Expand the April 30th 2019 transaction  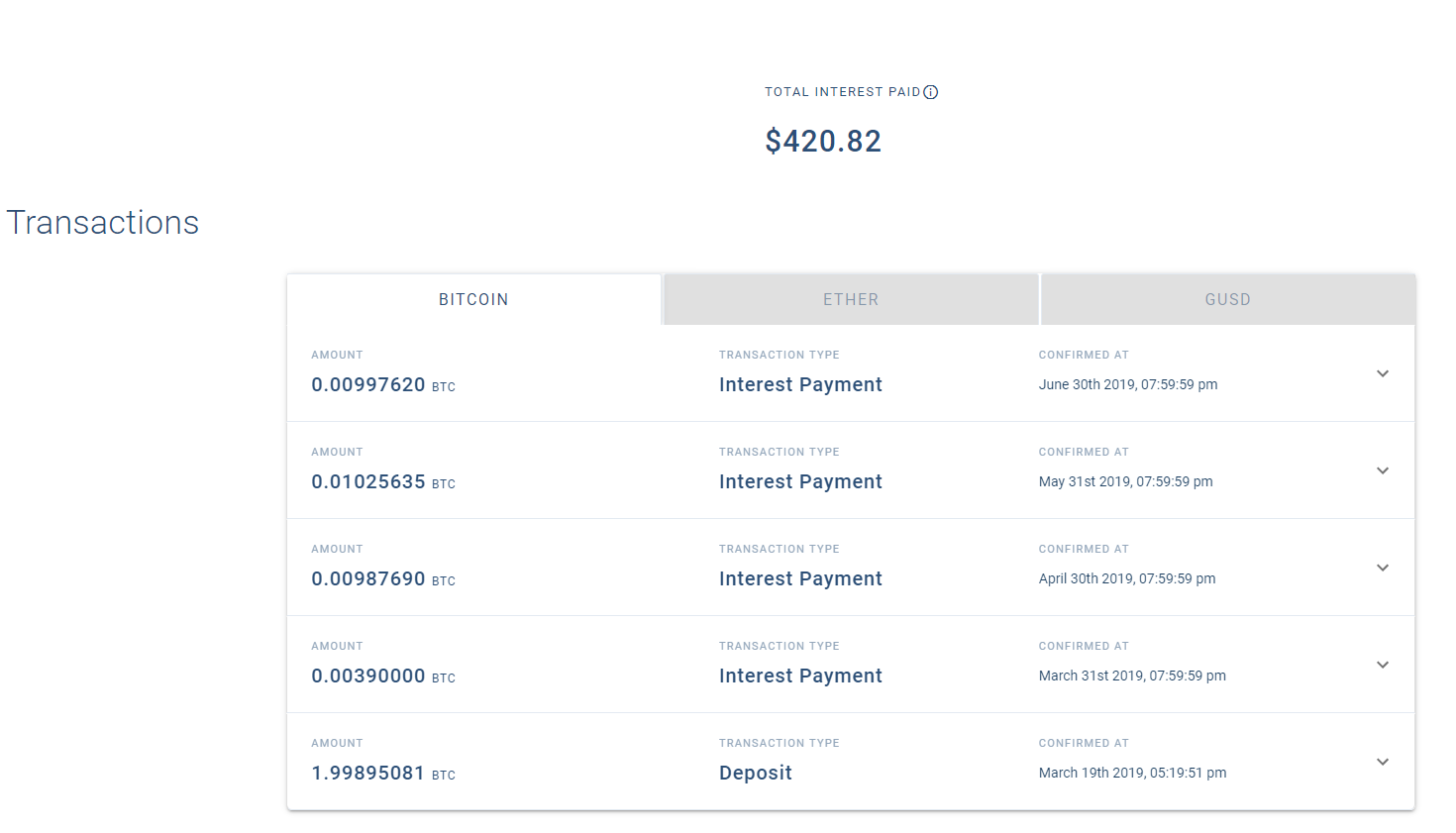1383,568
